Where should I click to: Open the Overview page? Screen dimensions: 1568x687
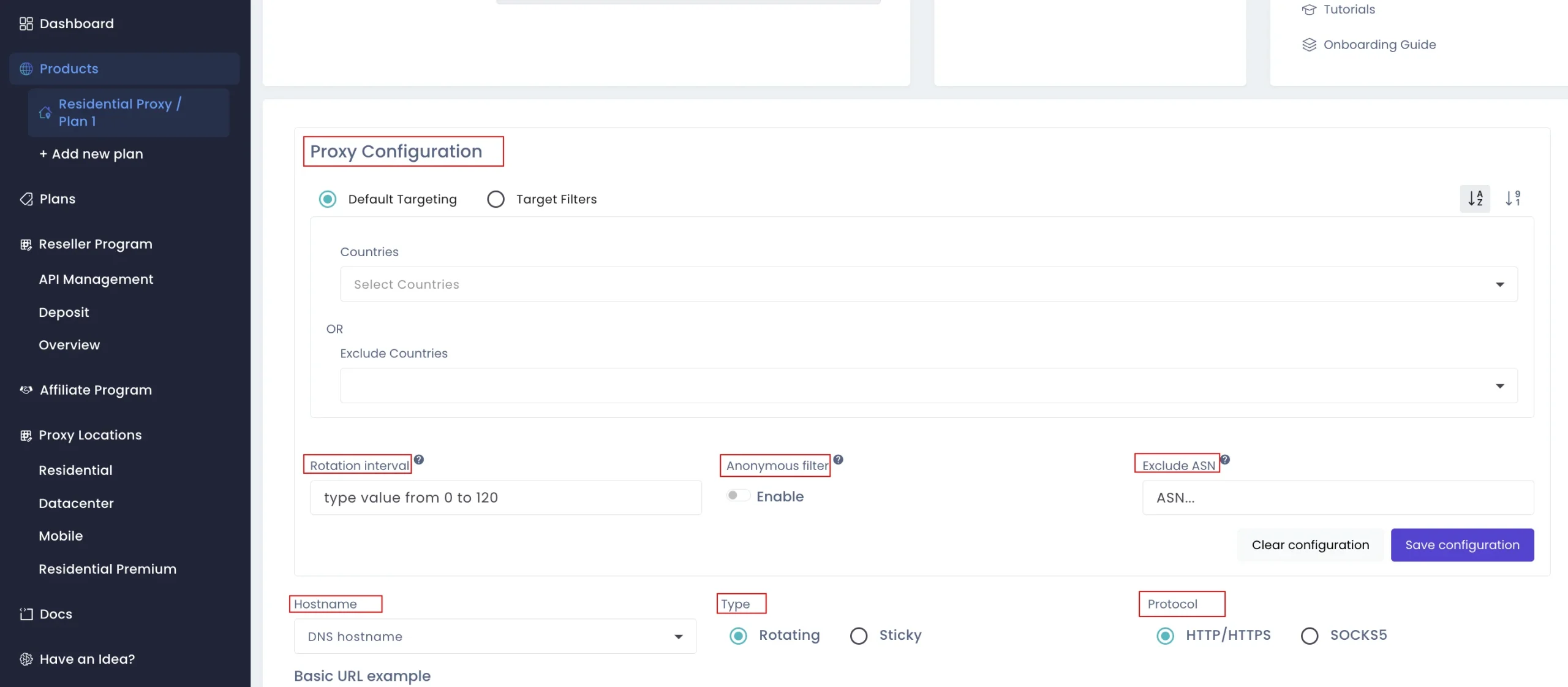coord(69,345)
